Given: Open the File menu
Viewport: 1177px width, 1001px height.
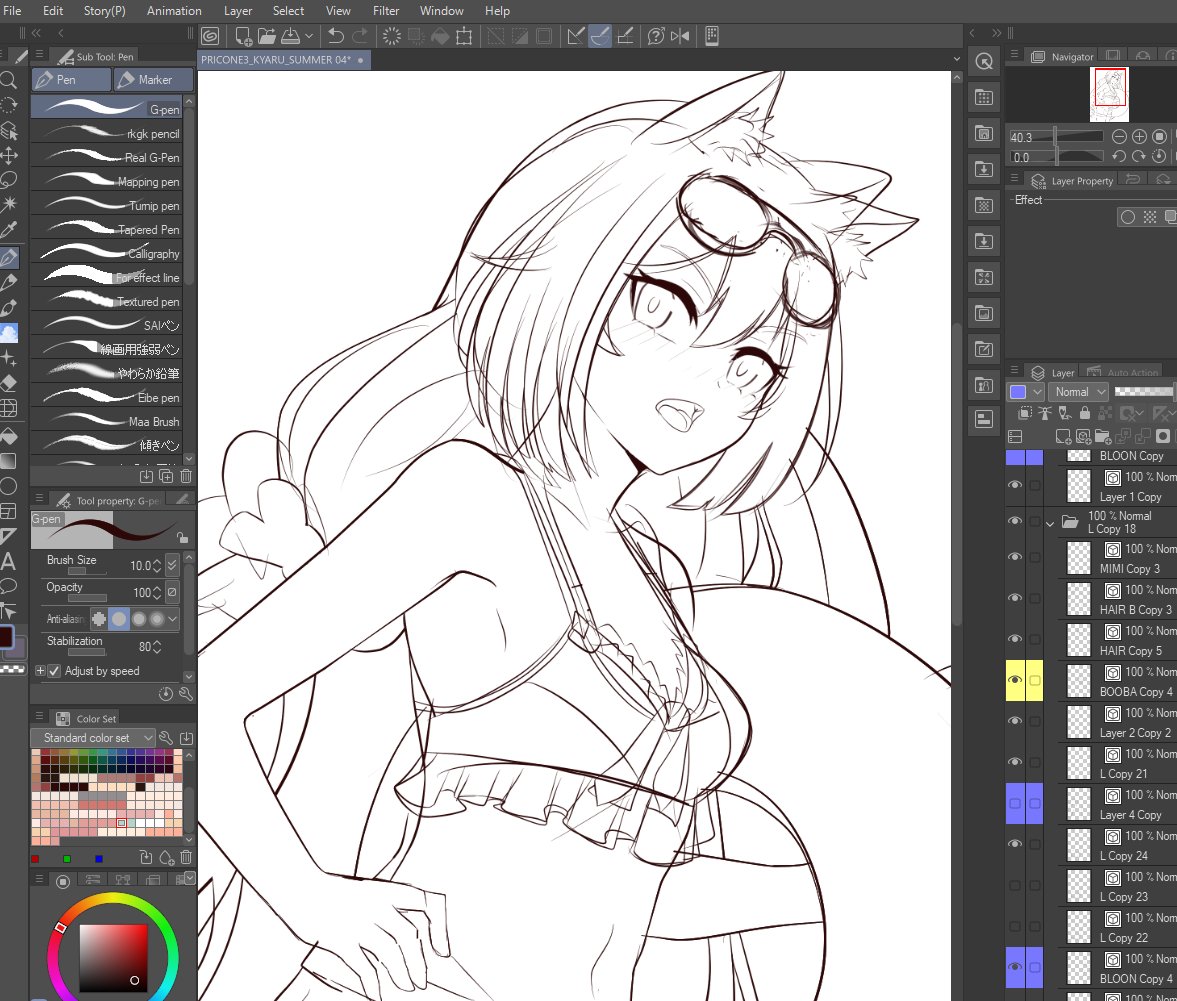Looking at the screenshot, I should 12,11.
